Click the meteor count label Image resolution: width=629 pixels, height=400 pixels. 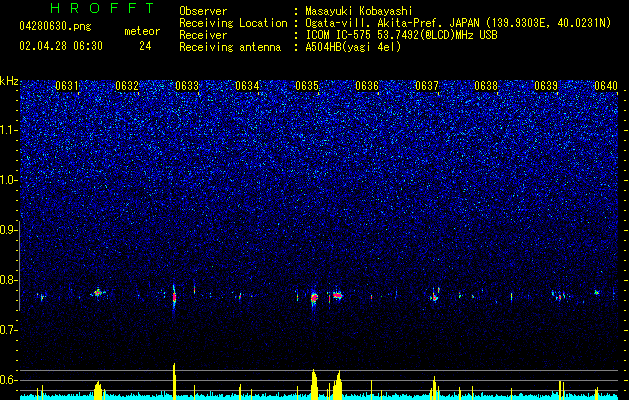pos(142,31)
